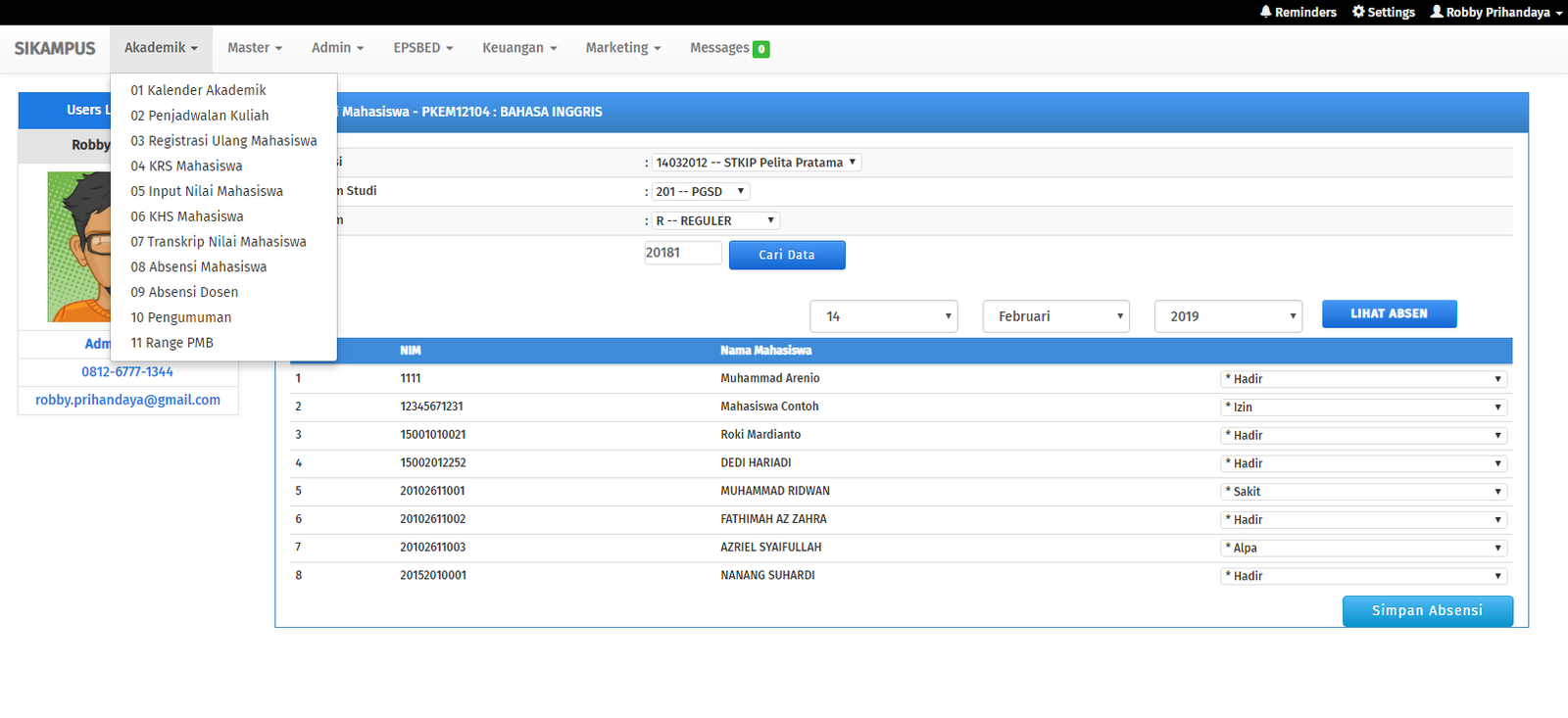Open 01 Kalender Akademik
1568x718 pixels.
[198, 90]
